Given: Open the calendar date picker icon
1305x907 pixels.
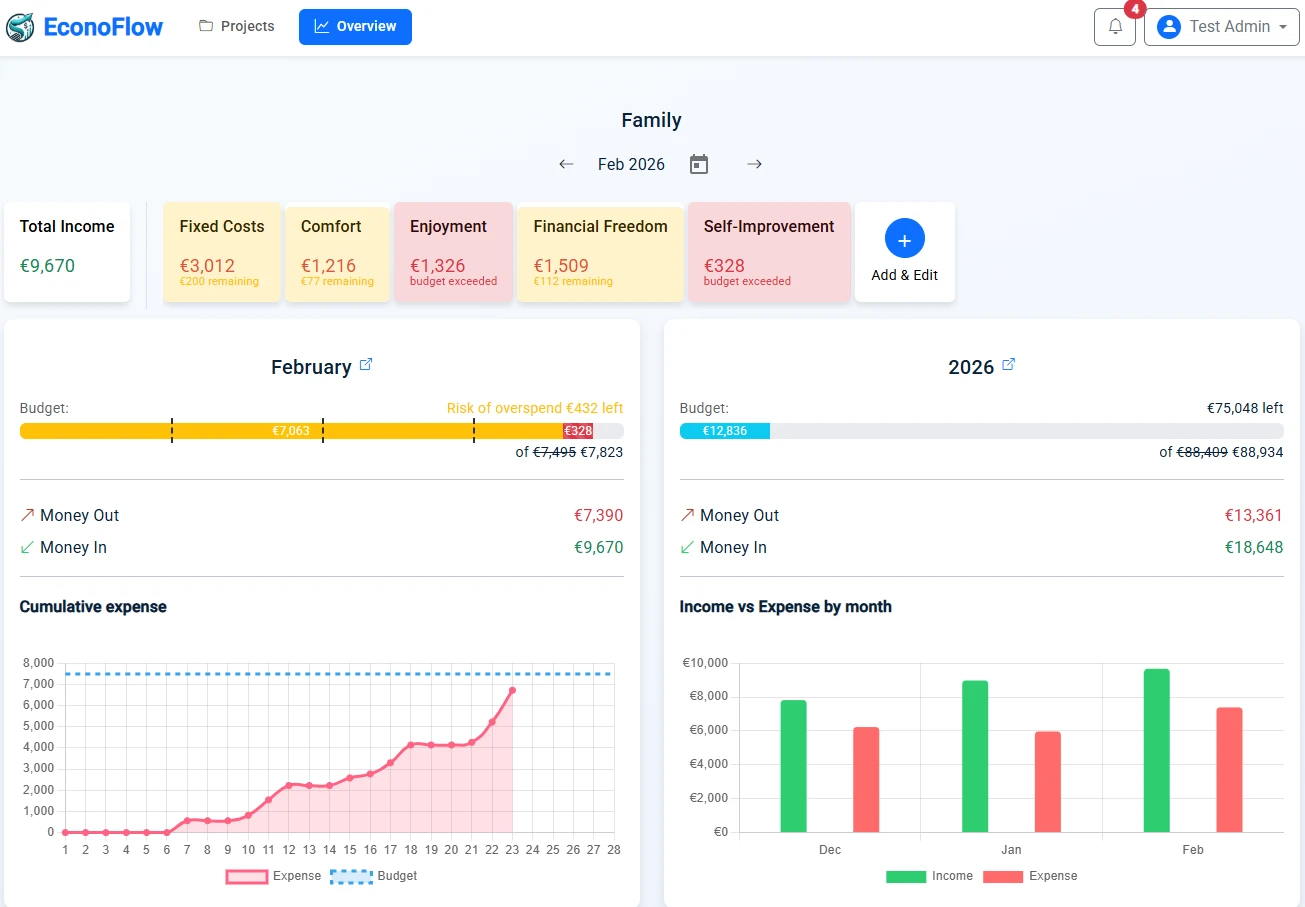Looking at the screenshot, I should pyautogui.click(x=698, y=163).
